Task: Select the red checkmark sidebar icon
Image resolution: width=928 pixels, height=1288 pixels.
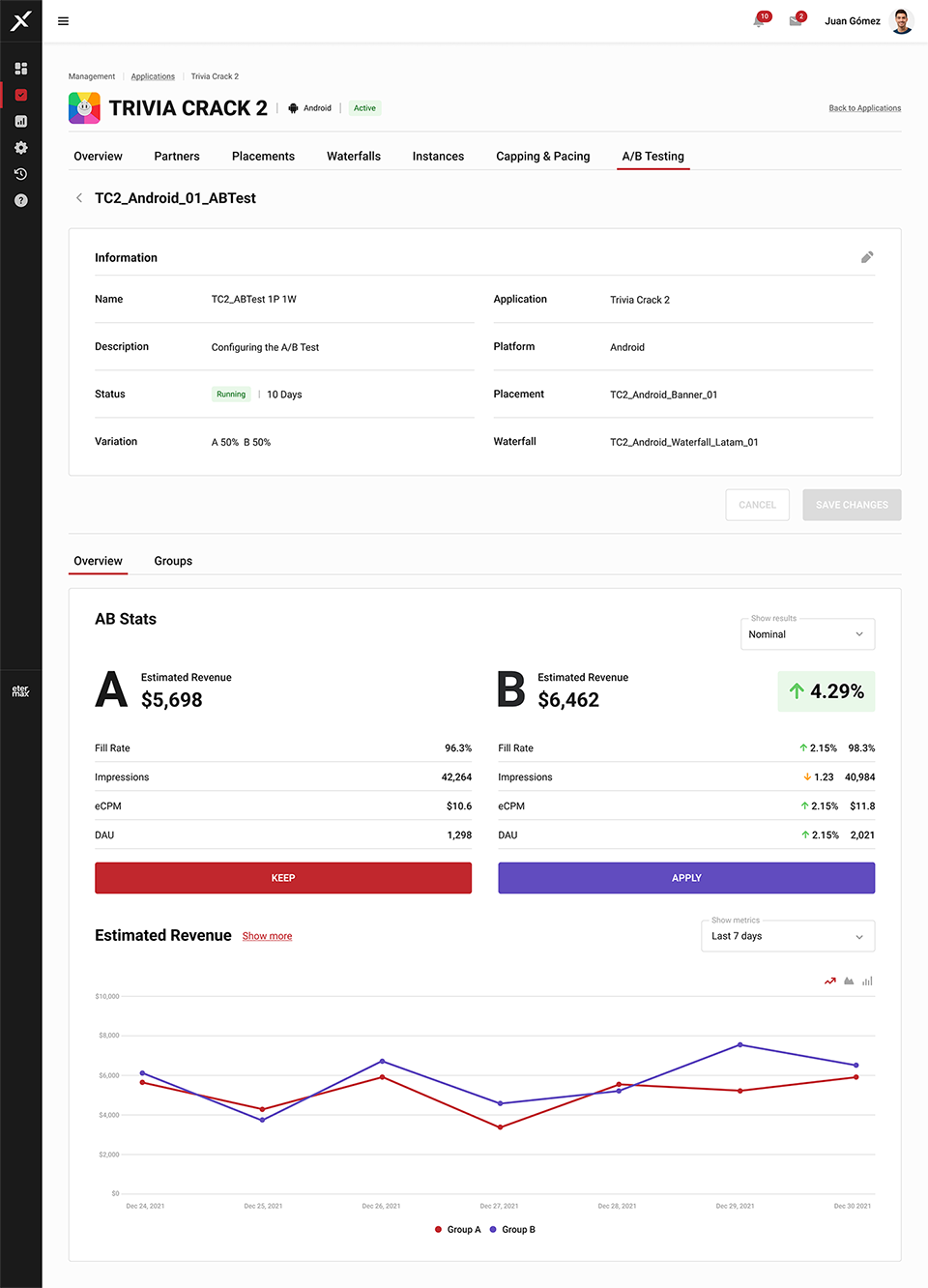Action: [x=21, y=95]
